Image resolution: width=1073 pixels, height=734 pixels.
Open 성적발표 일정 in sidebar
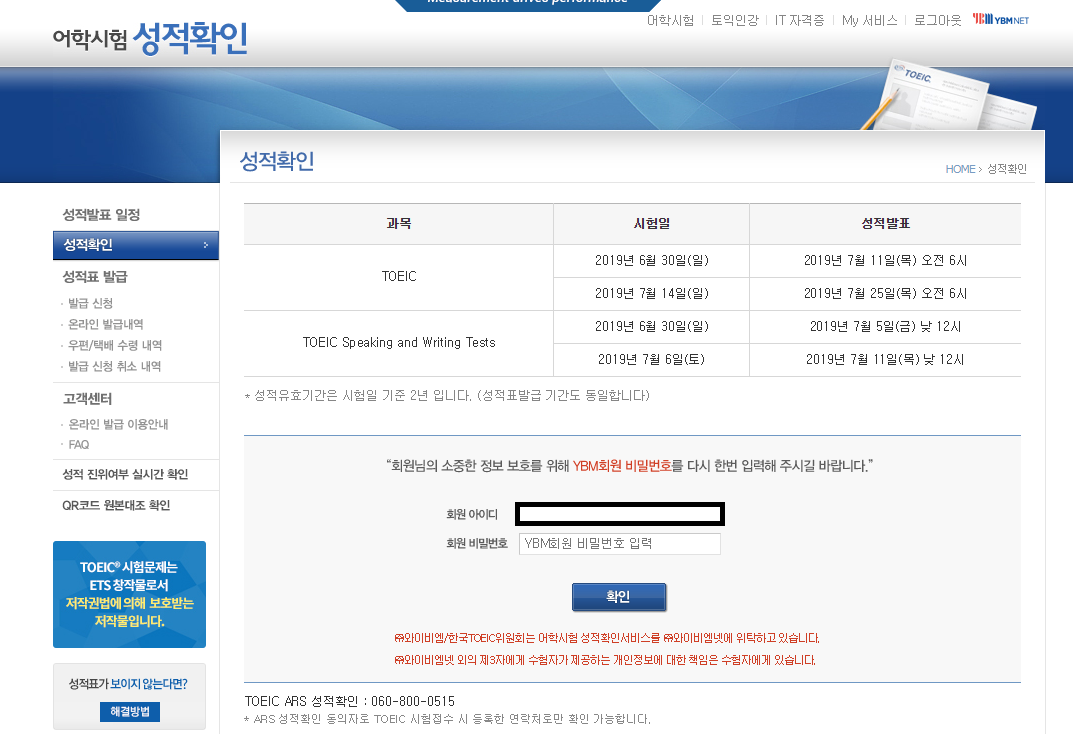[x=101, y=215]
